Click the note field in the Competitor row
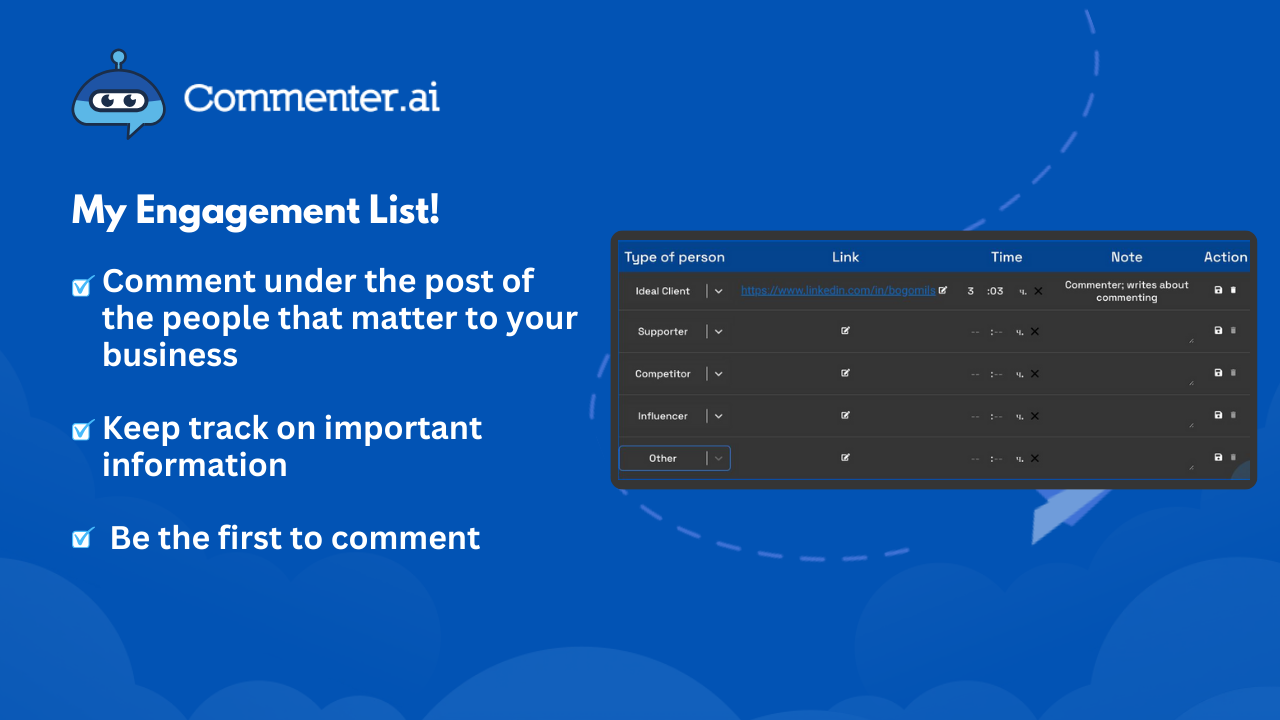 pos(1126,373)
